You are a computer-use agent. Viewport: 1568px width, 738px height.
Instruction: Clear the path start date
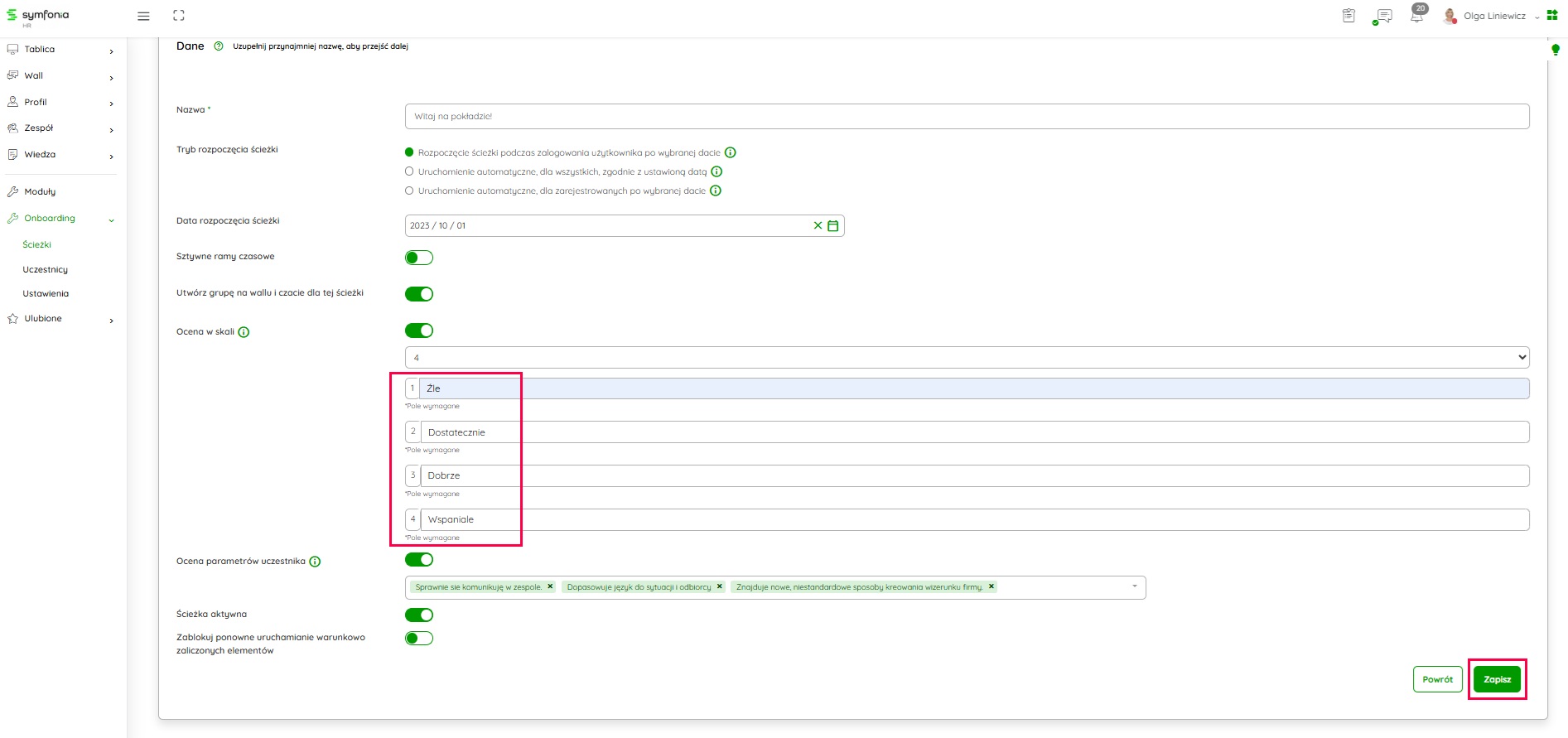[x=818, y=225]
